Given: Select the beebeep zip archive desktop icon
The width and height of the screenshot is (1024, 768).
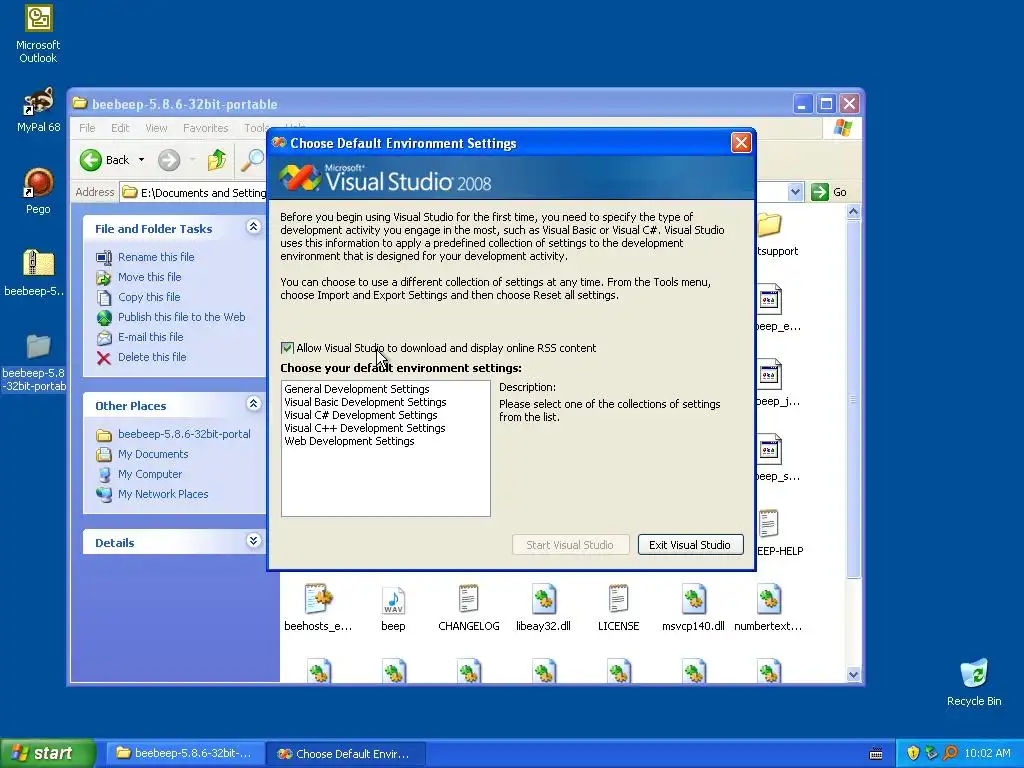Looking at the screenshot, I should 37,272.
